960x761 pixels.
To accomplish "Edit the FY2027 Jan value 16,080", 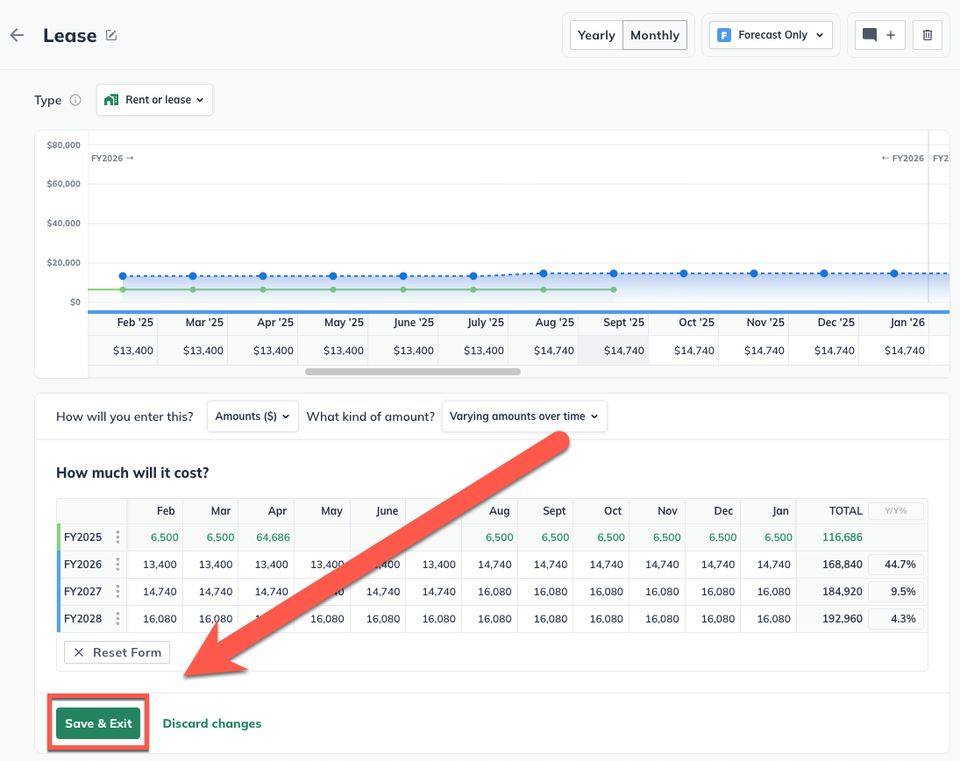I will (769, 591).
